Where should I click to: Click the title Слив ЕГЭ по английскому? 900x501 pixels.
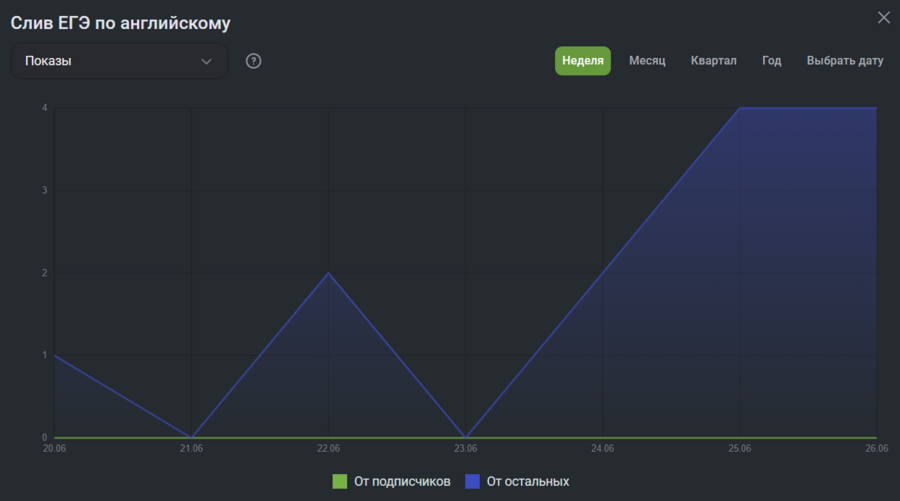tap(121, 23)
